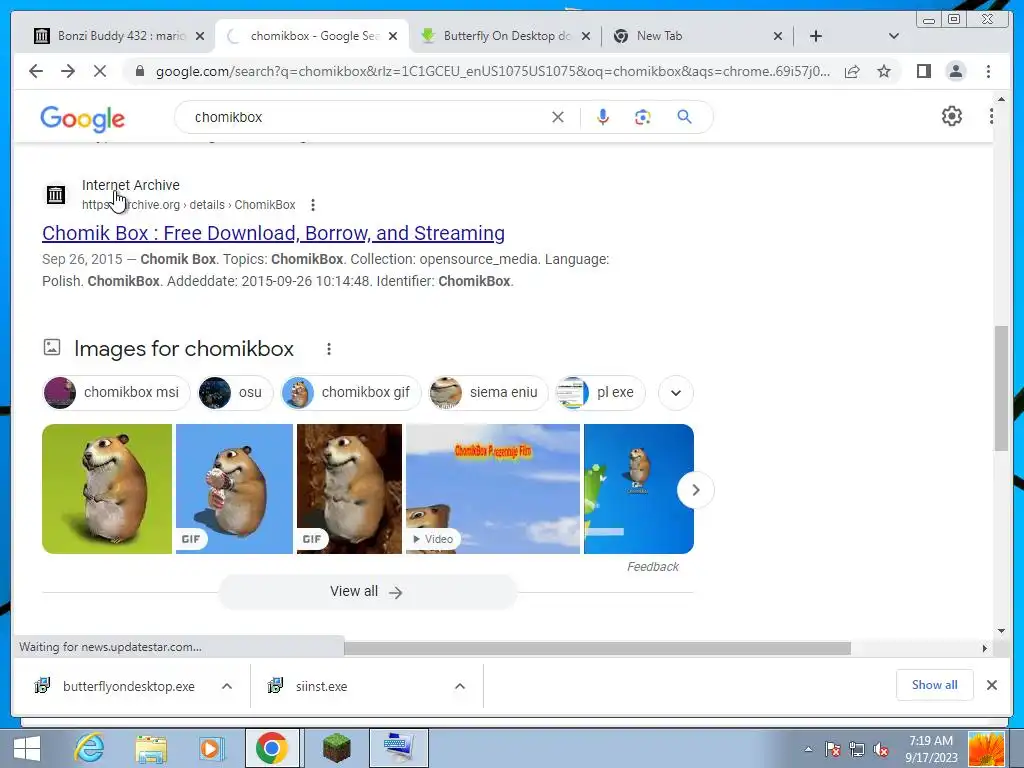Filter images by chomikbox msi chip

coord(116,392)
